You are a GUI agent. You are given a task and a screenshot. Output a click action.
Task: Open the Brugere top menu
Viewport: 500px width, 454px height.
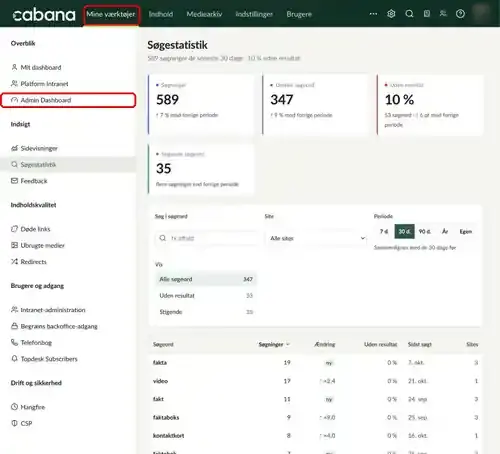(x=299, y=14)
